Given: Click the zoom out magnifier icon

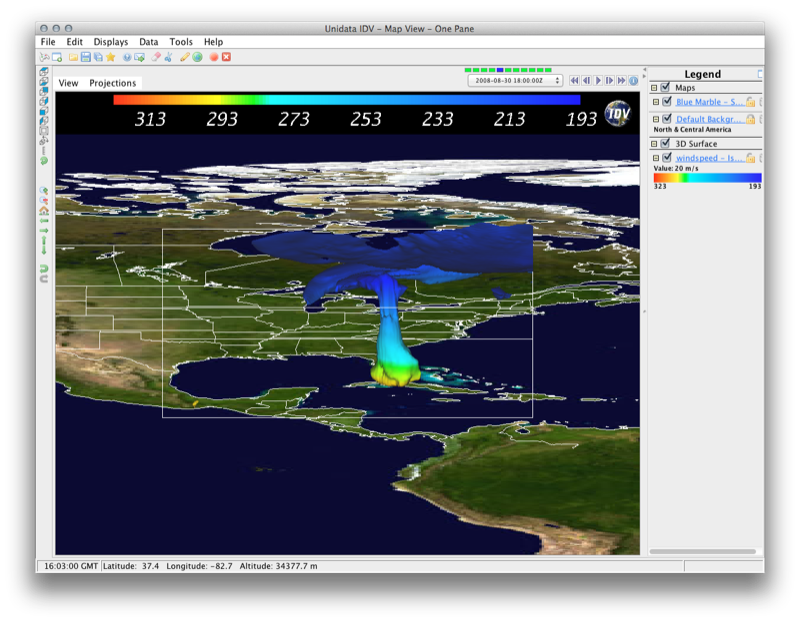Looking at the screenshot, I should [44, 200].
